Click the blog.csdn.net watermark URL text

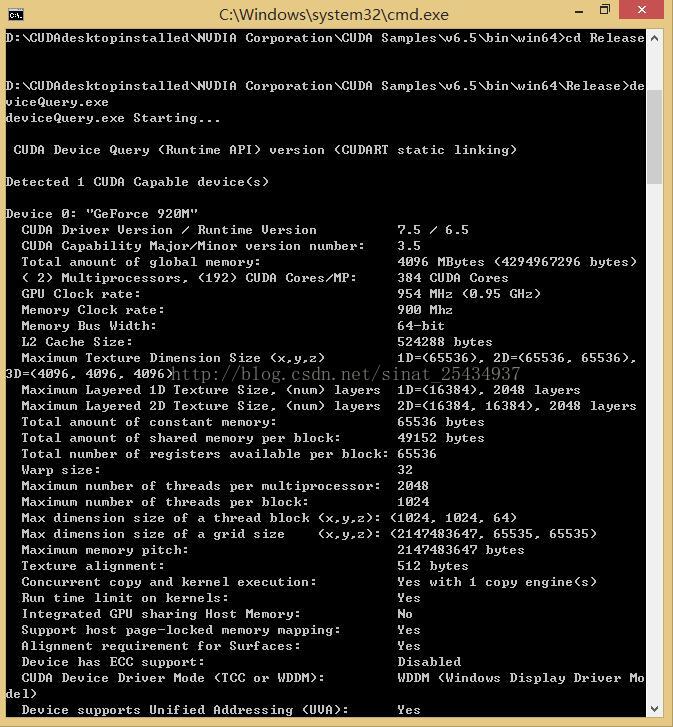coord(346,374)
